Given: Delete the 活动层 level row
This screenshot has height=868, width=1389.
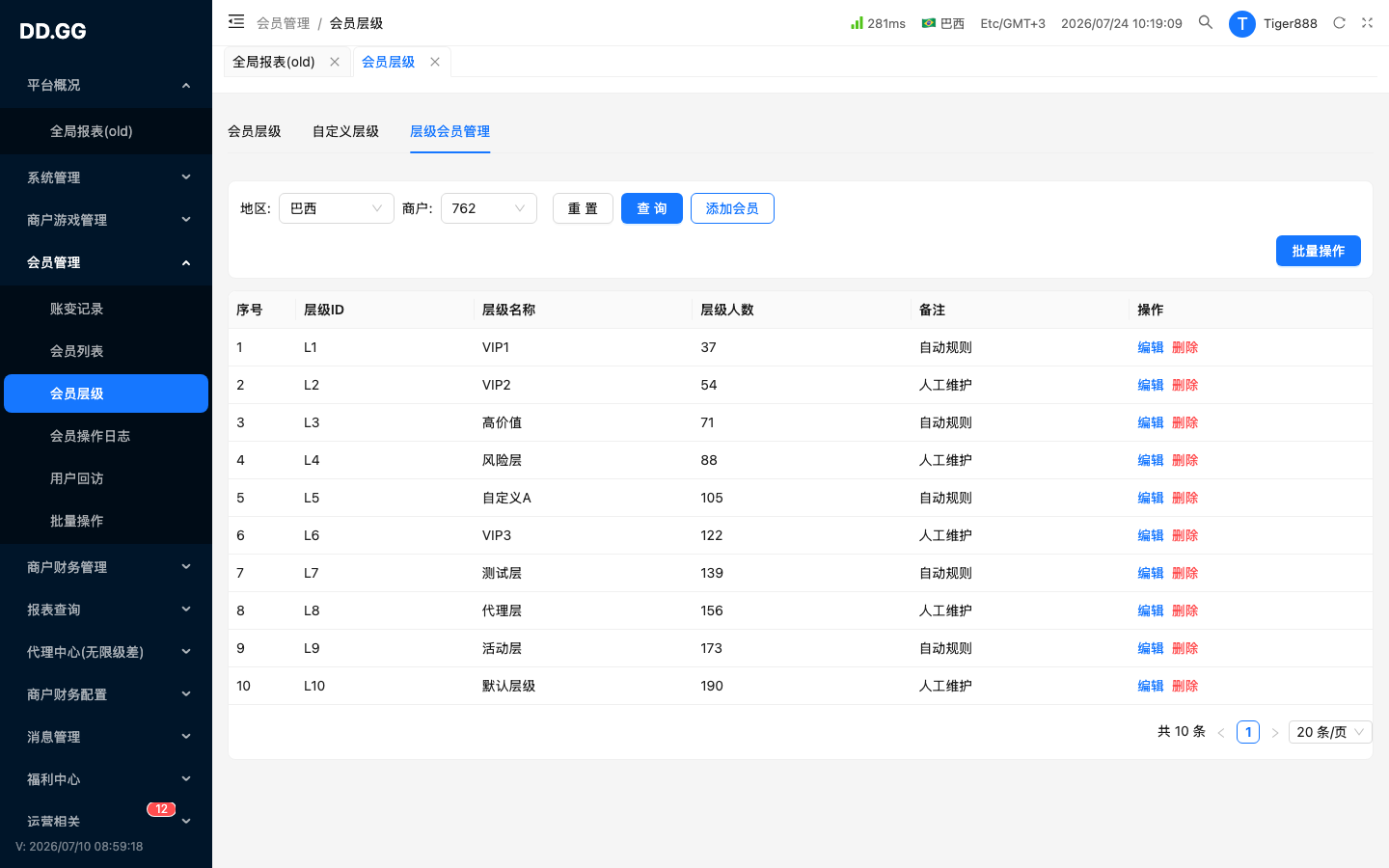Looking at the screenshot, I should [1185, 648].
